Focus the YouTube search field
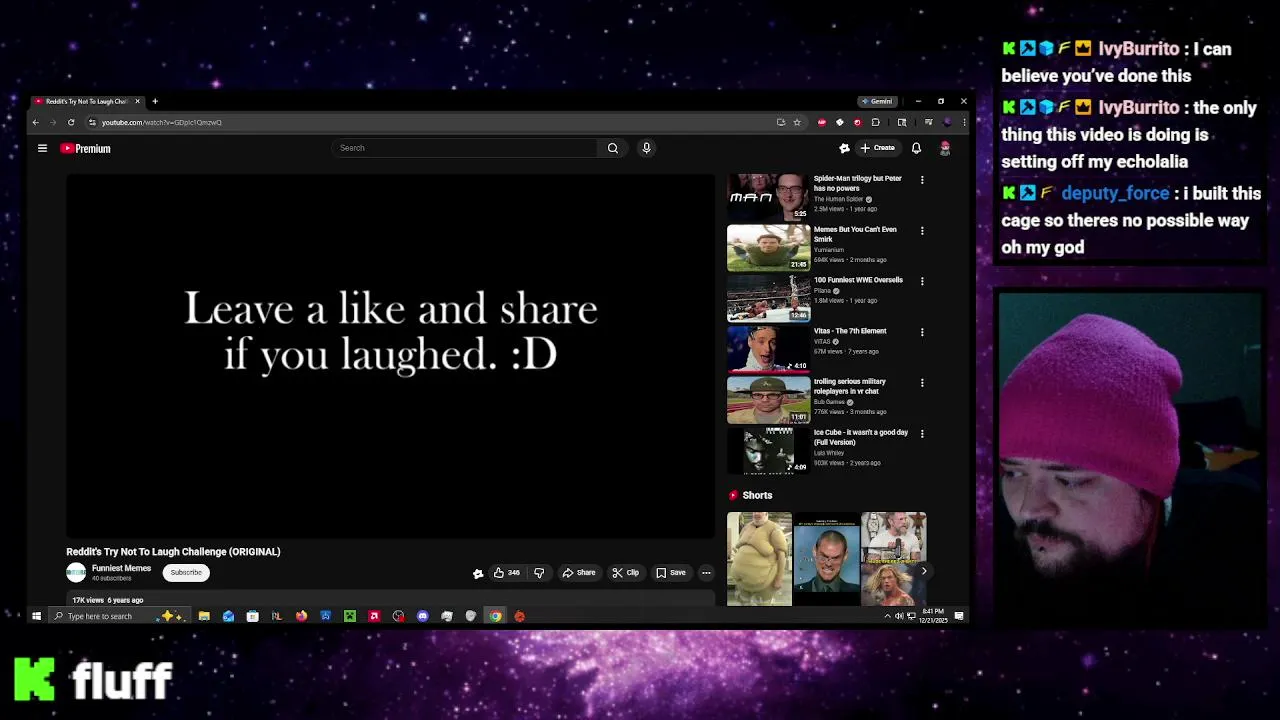The height and width of the screenshot is (720, 1280). [x=465, y=148]
